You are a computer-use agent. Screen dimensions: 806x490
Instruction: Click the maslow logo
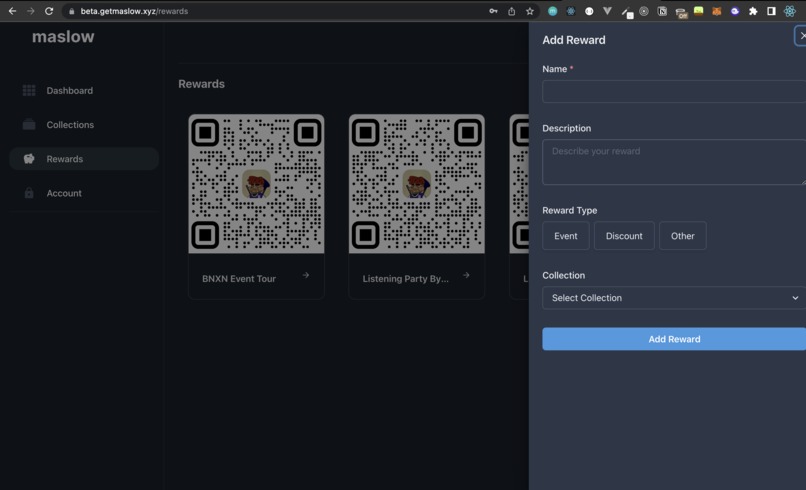coord(63,37)
